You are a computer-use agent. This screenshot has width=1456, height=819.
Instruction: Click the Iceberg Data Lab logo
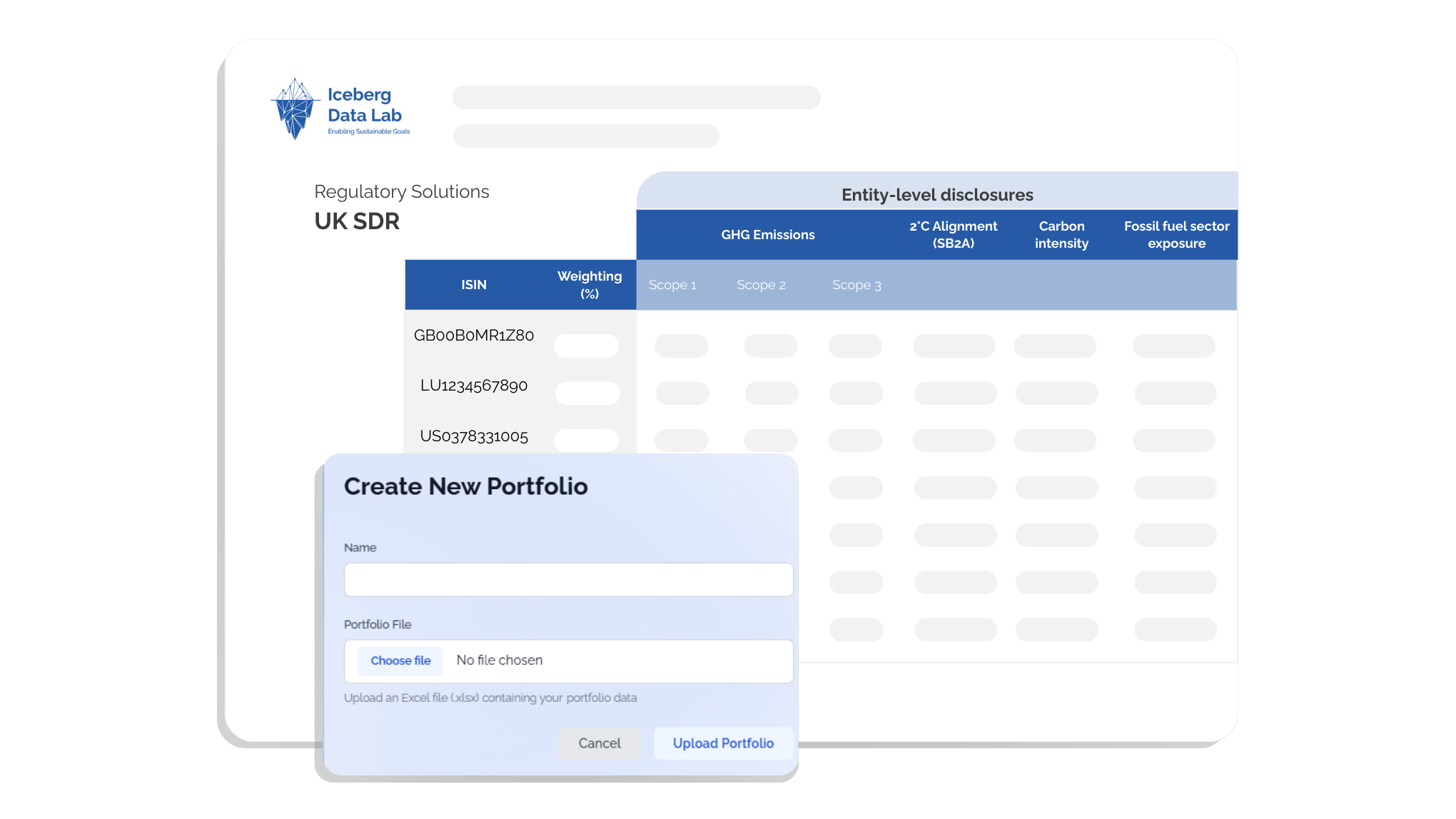tap(340, 109)
